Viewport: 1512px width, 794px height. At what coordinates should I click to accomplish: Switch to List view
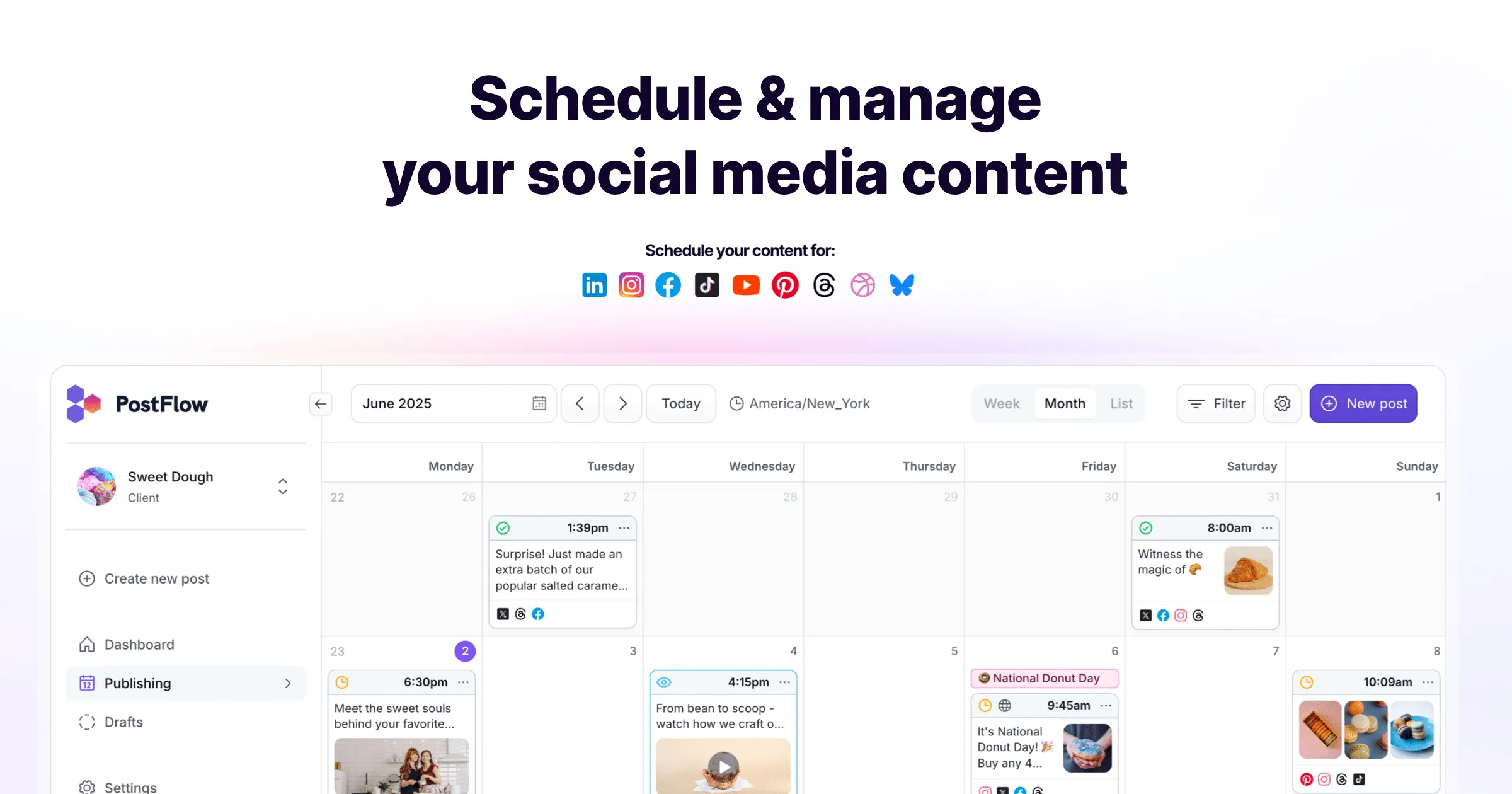[x=1121, y=403]
